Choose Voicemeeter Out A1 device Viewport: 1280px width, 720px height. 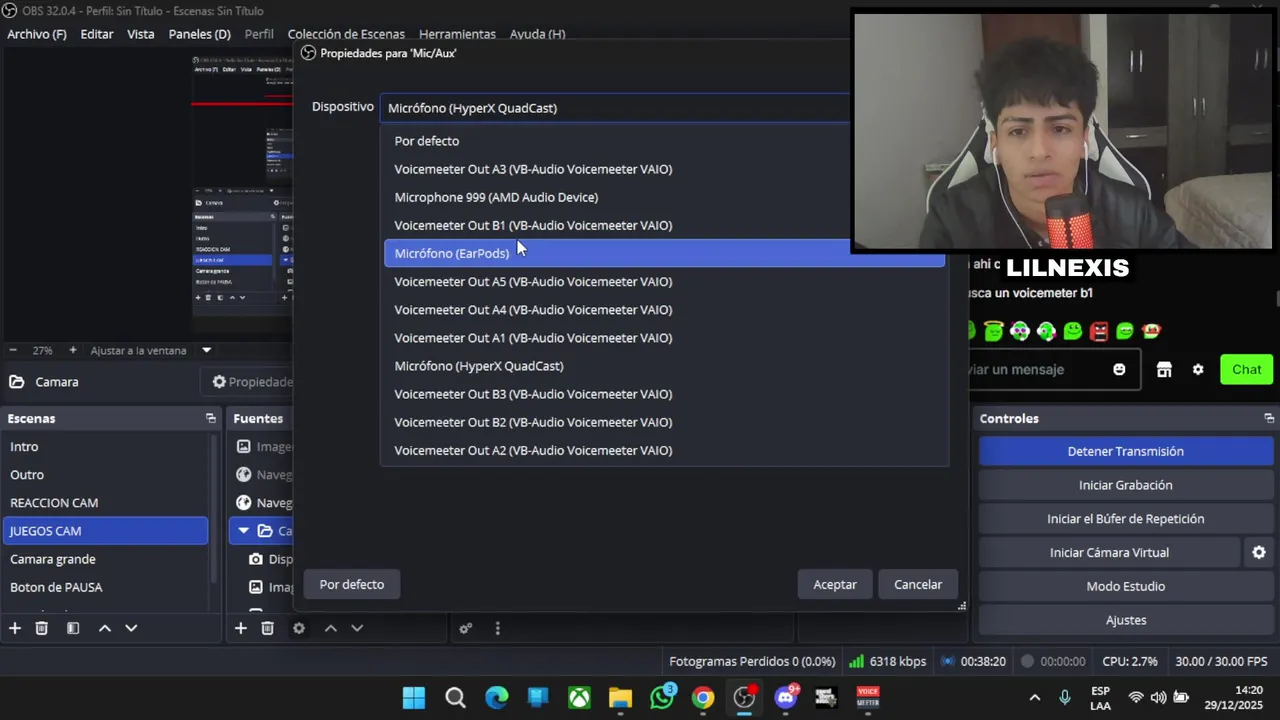(665, 338)
